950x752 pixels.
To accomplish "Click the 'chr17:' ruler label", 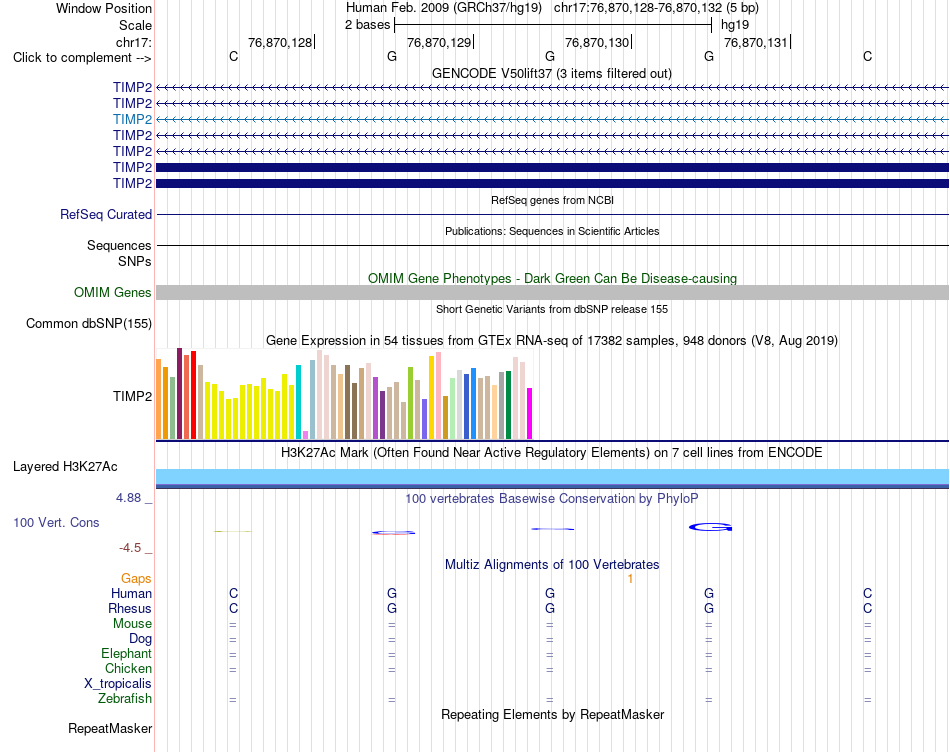I will 134,42.
